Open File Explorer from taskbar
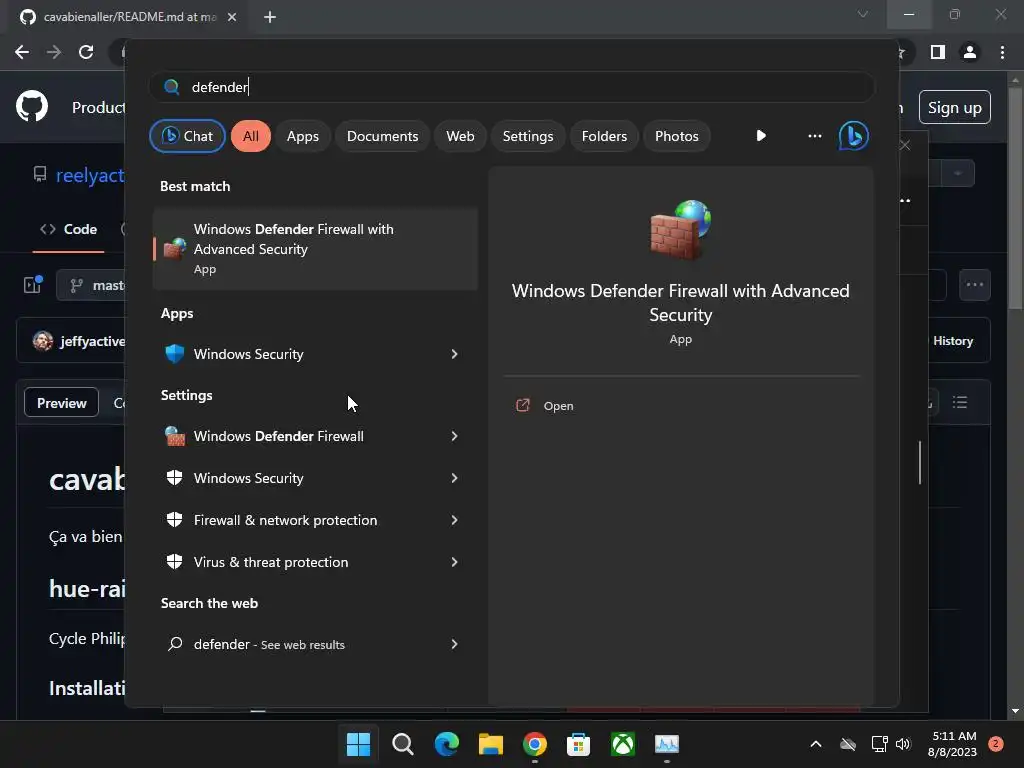The image size is (1024, 768). (490, 744)
